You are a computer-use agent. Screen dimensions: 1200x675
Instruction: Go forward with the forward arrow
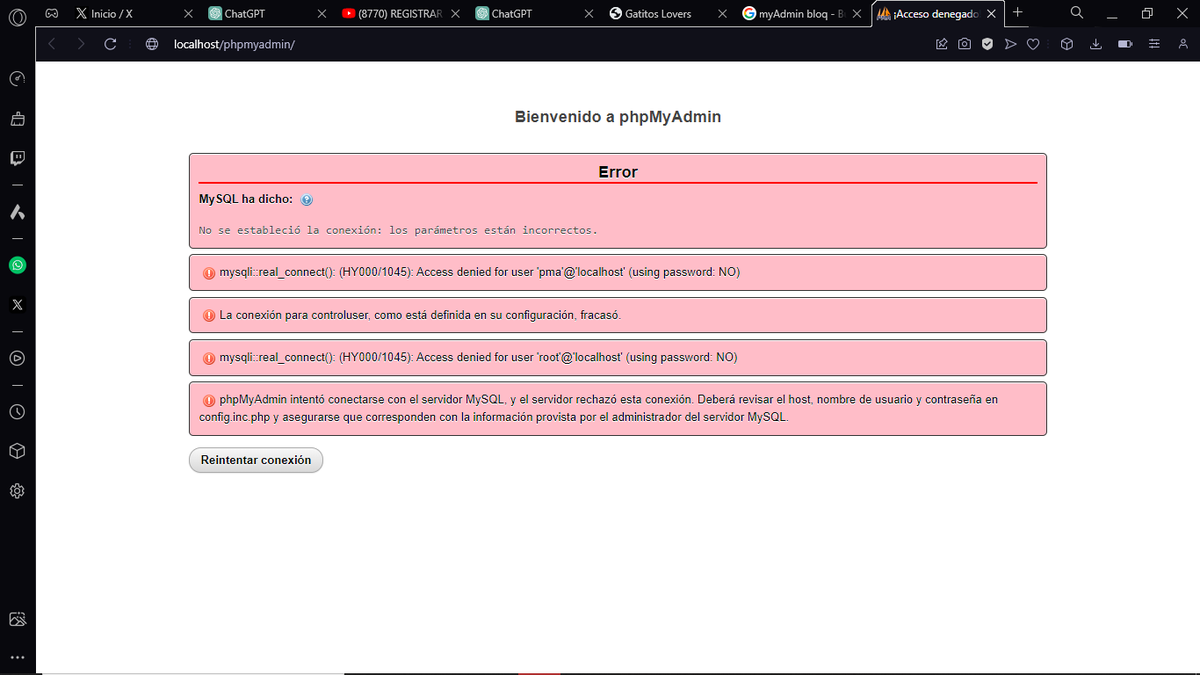pos(81,44)
